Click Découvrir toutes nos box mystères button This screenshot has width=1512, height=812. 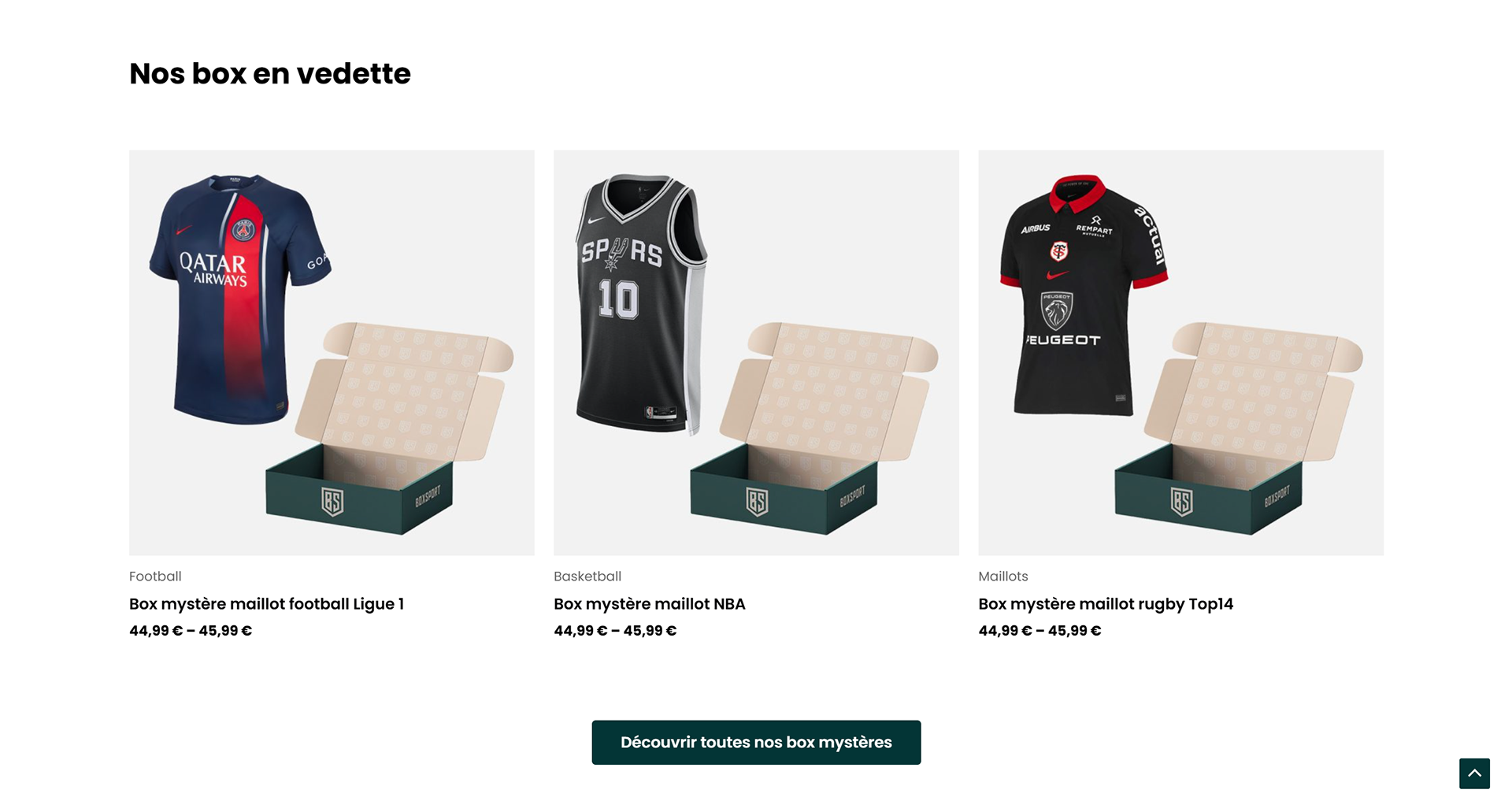click(756, 742)
